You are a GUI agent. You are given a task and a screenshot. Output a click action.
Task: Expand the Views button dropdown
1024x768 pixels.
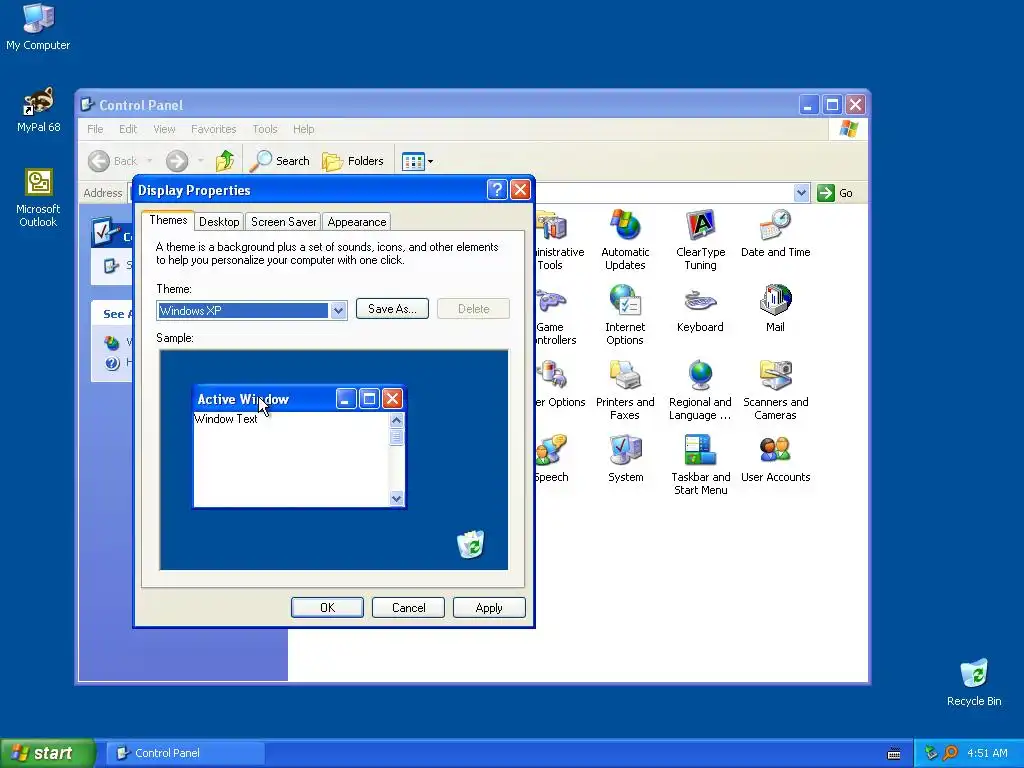(x=430, y=161)
